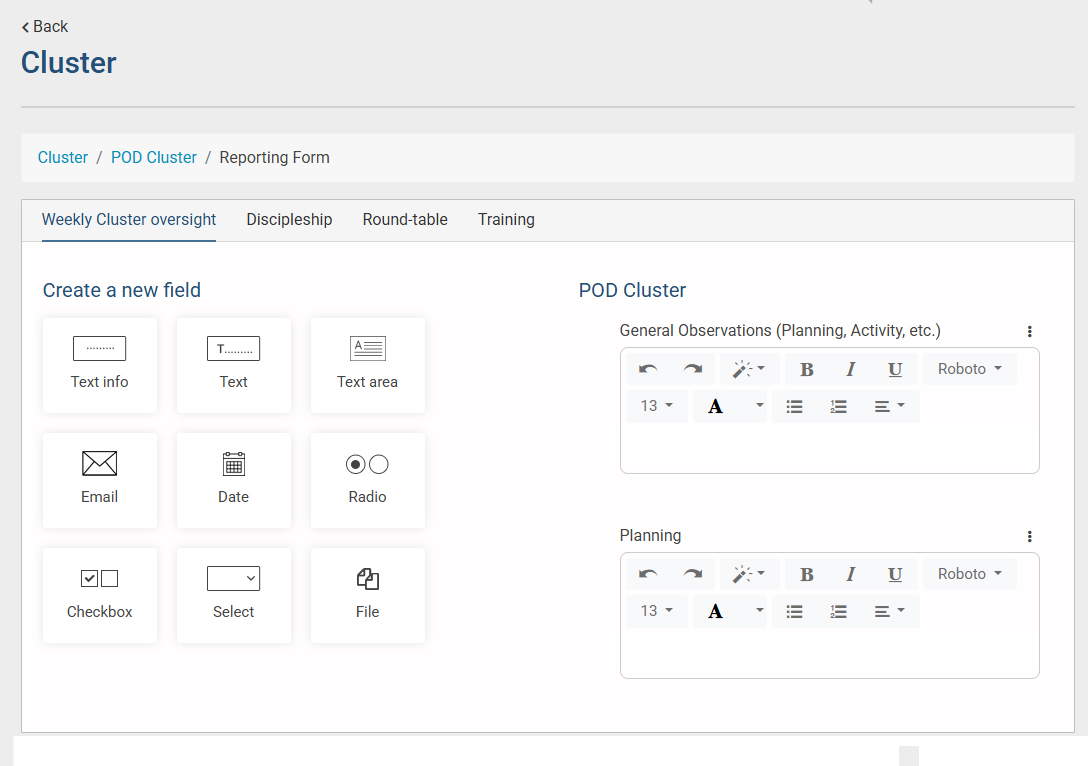Insert numbered list in General Observations editor
The image size is (1088, 766).
[x=838, y=407]
